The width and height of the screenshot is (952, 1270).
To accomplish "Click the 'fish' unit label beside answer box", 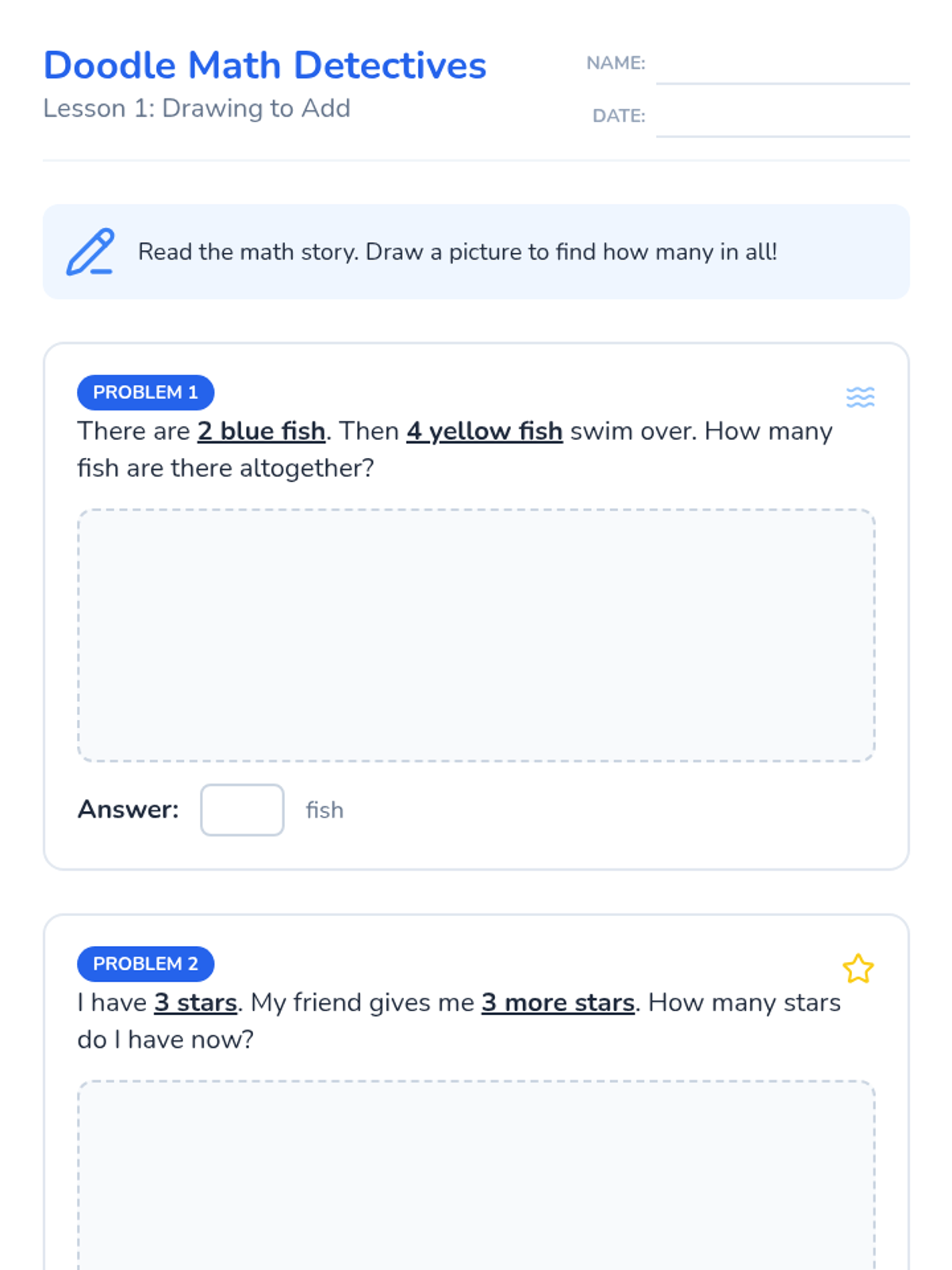I will 324,810.
